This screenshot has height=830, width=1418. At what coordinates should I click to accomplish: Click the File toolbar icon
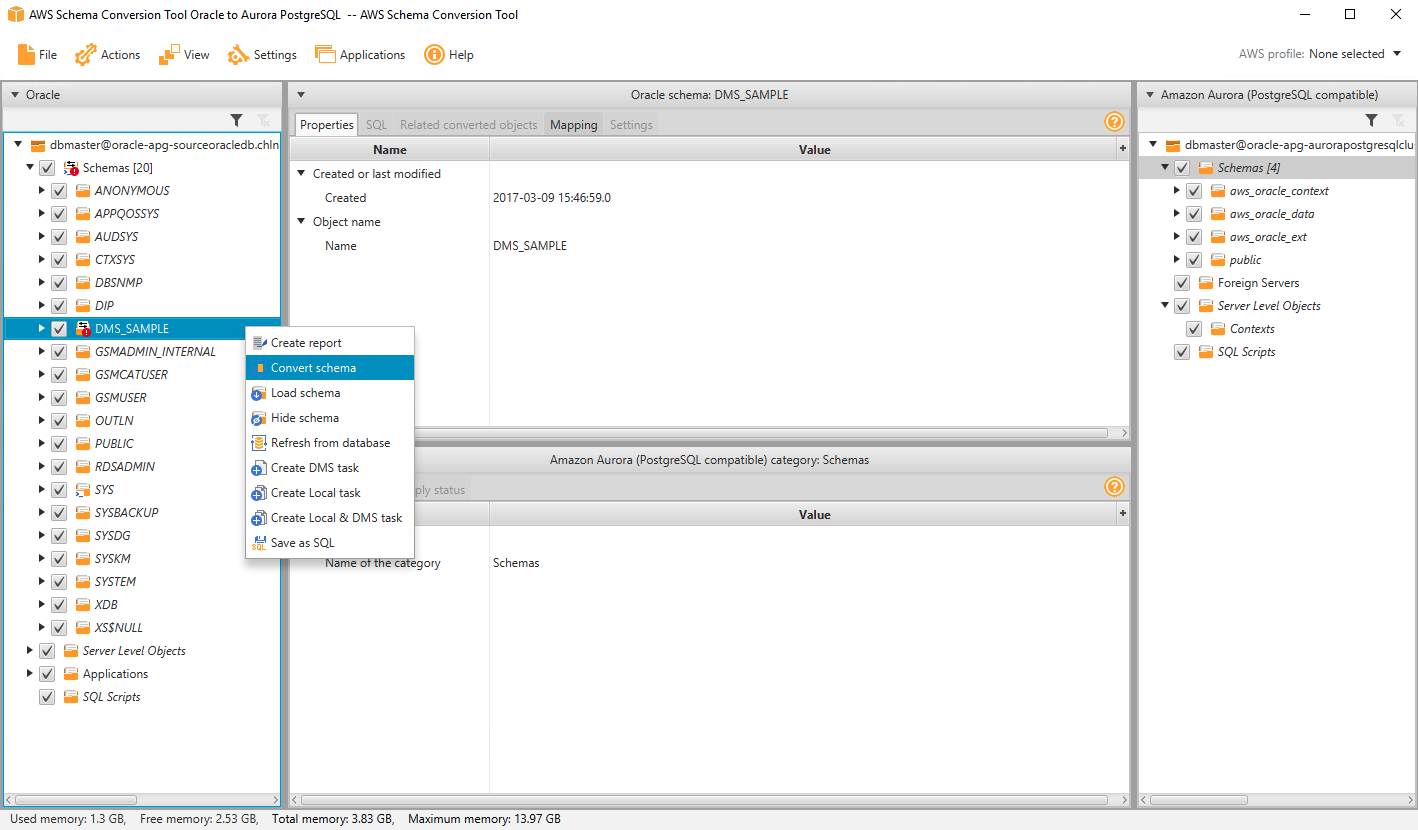tap(27, 55)
